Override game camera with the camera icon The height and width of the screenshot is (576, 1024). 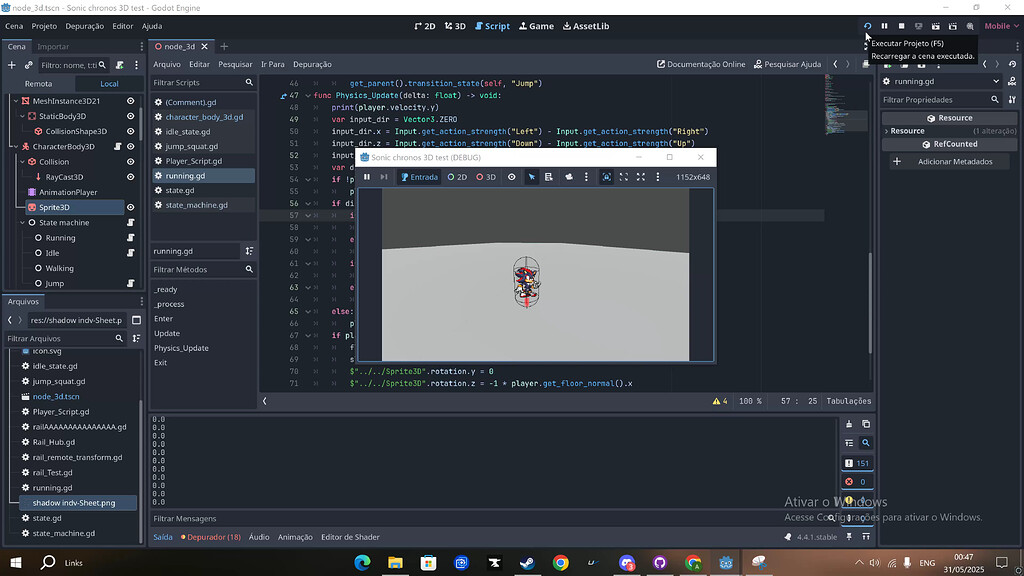pyautogui.click(x=569, y=177)
